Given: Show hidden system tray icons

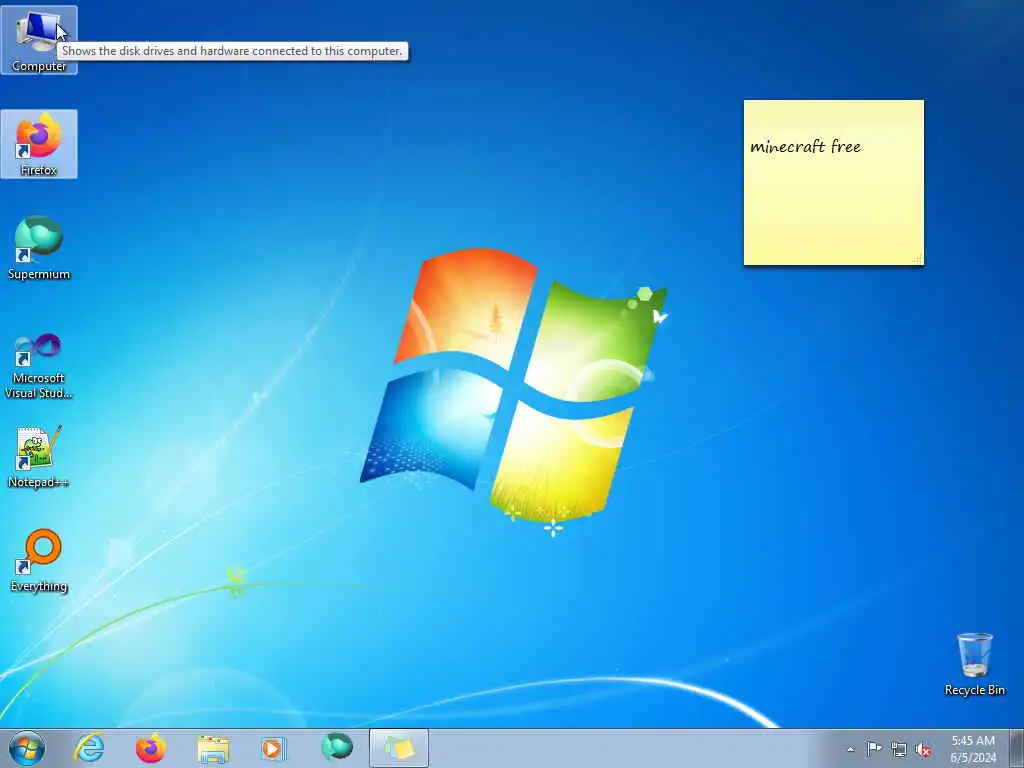Looking at the screenshot, I should 850,749.
